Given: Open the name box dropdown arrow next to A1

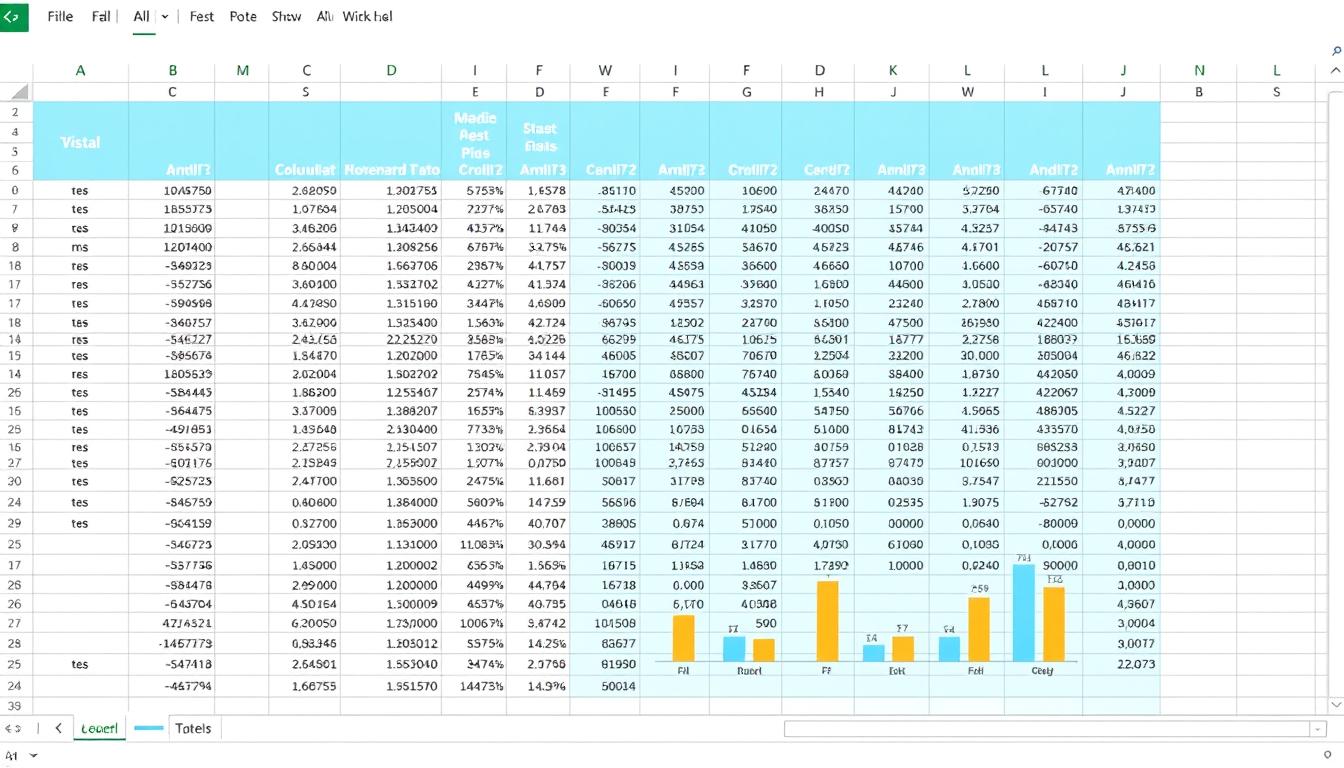Looking at the screenshot, I should coord(34,757).
